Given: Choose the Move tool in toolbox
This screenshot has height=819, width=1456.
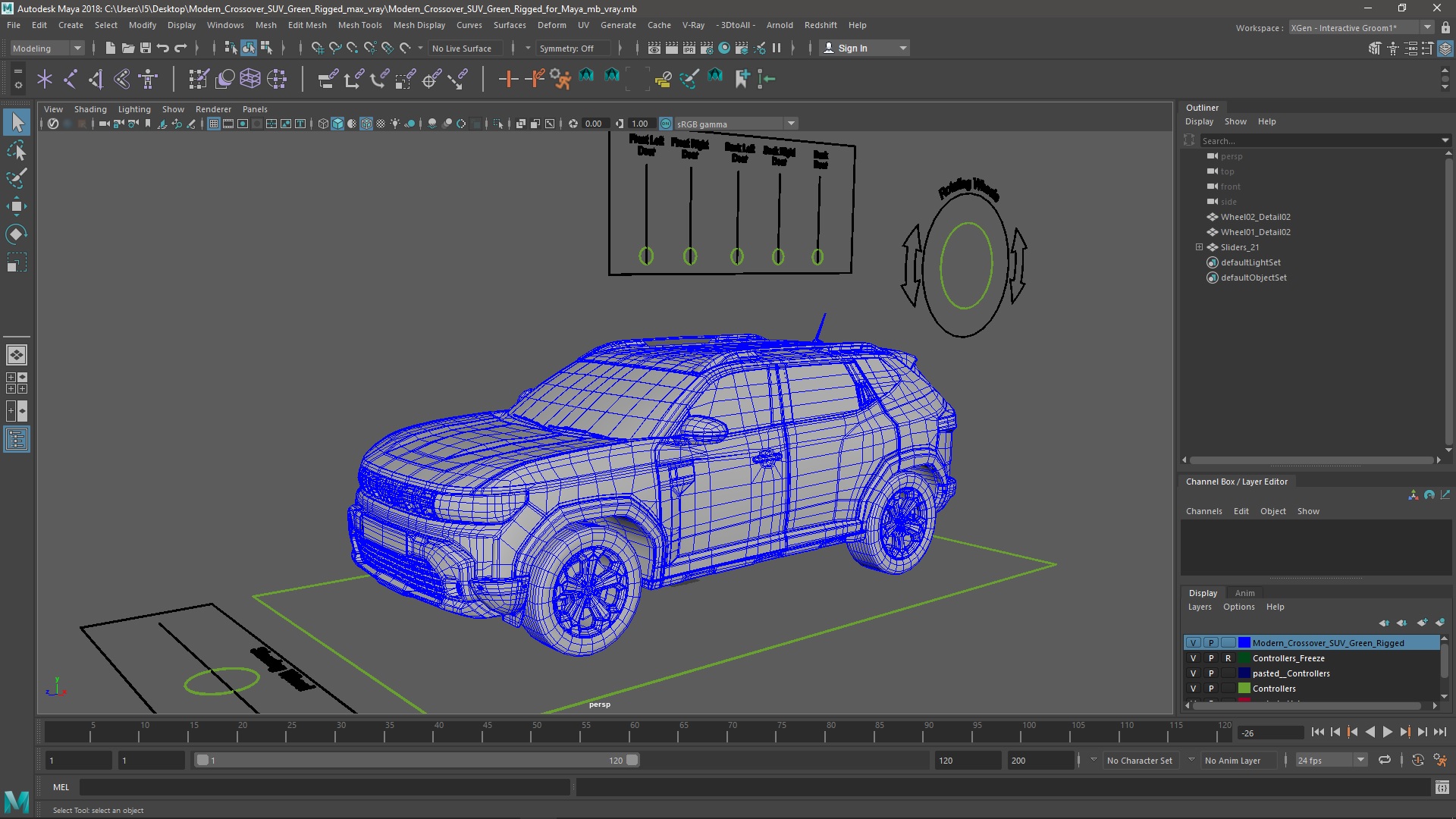Looking at the screenshot, I should click(17, 206).
